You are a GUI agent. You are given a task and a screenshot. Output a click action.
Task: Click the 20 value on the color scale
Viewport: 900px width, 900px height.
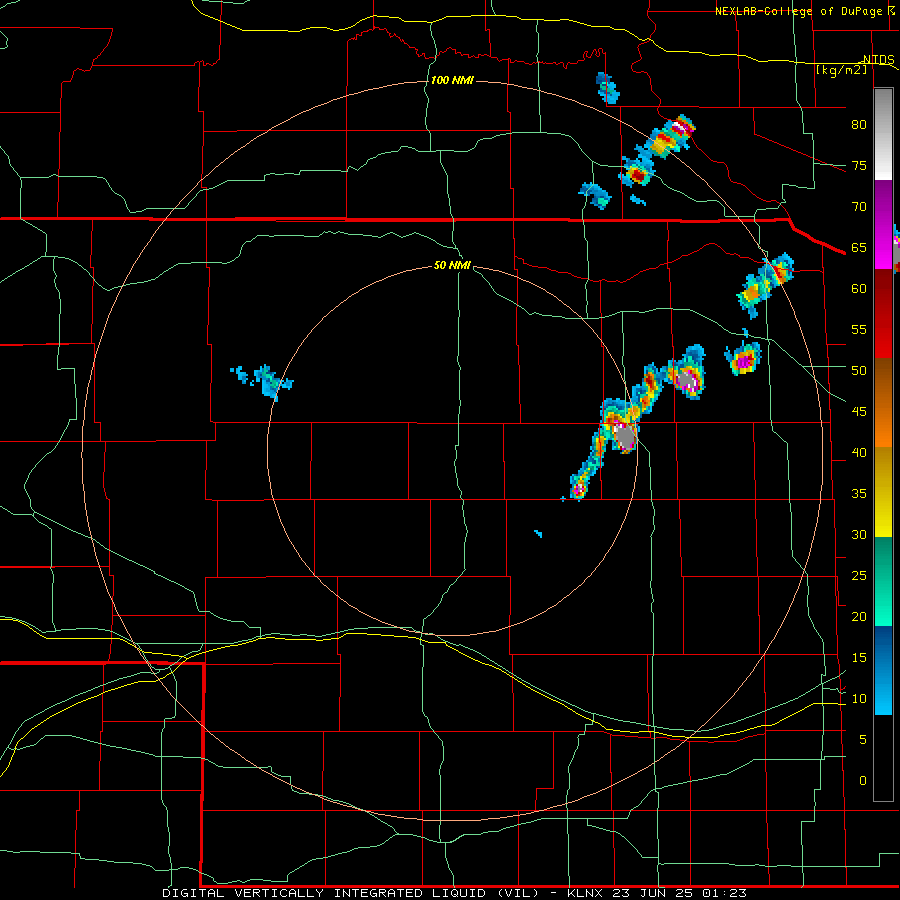tap(859, 616)
